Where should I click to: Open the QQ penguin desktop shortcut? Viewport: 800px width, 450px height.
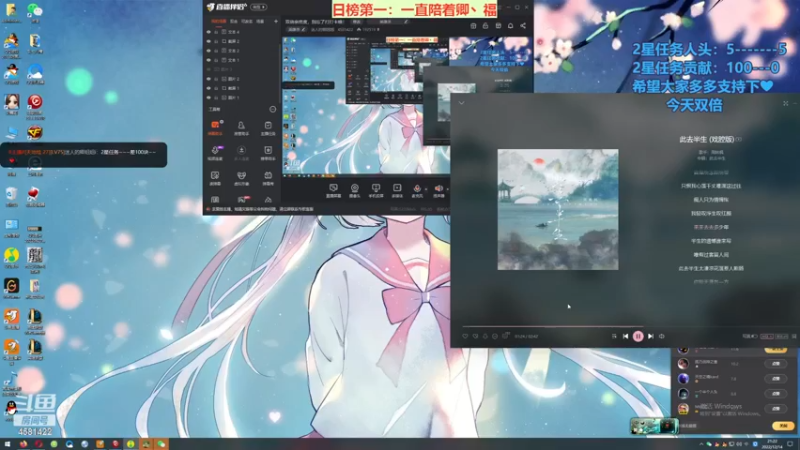pos(11,411)
